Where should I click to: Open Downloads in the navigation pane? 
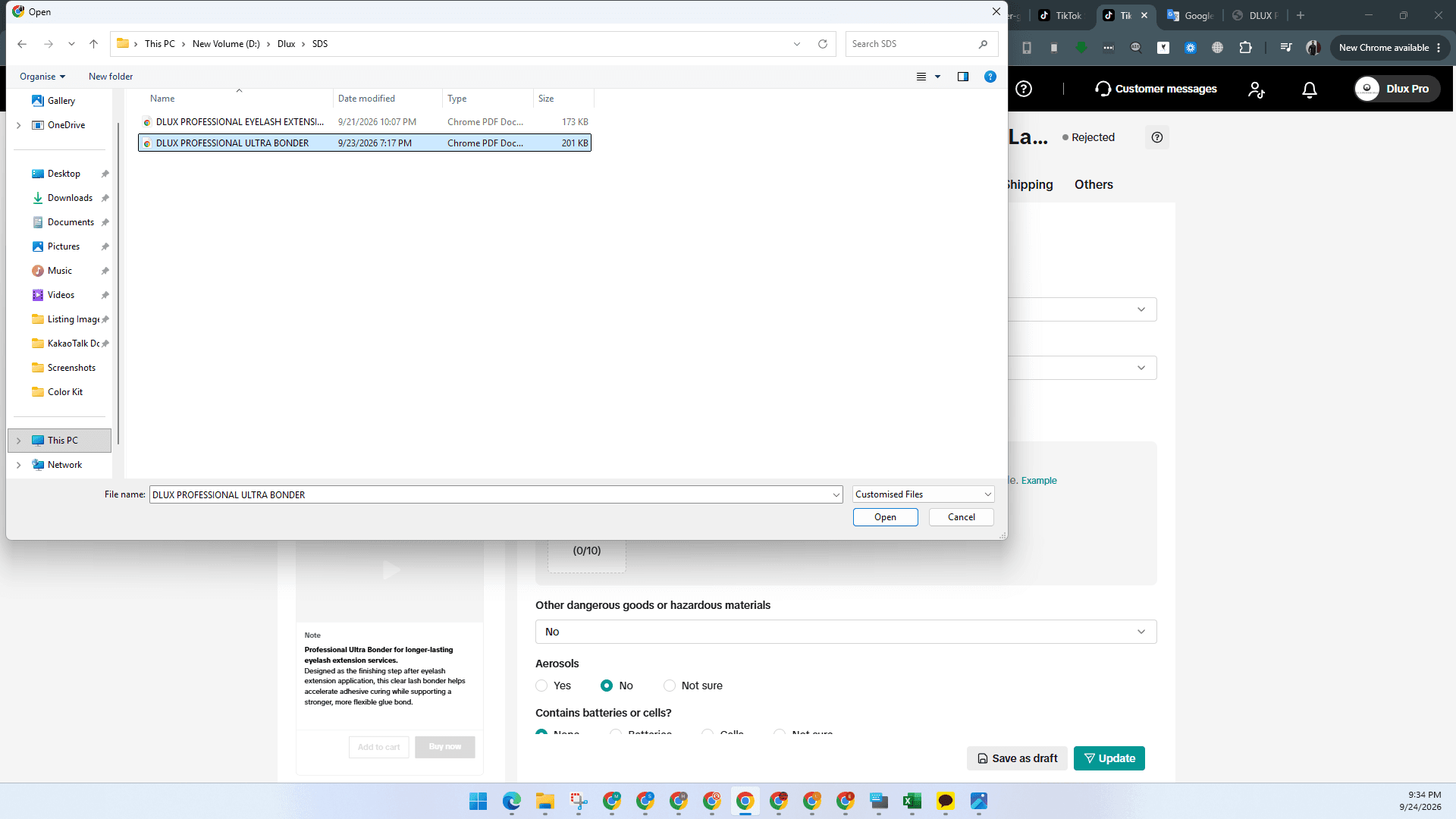coord(70,198)
